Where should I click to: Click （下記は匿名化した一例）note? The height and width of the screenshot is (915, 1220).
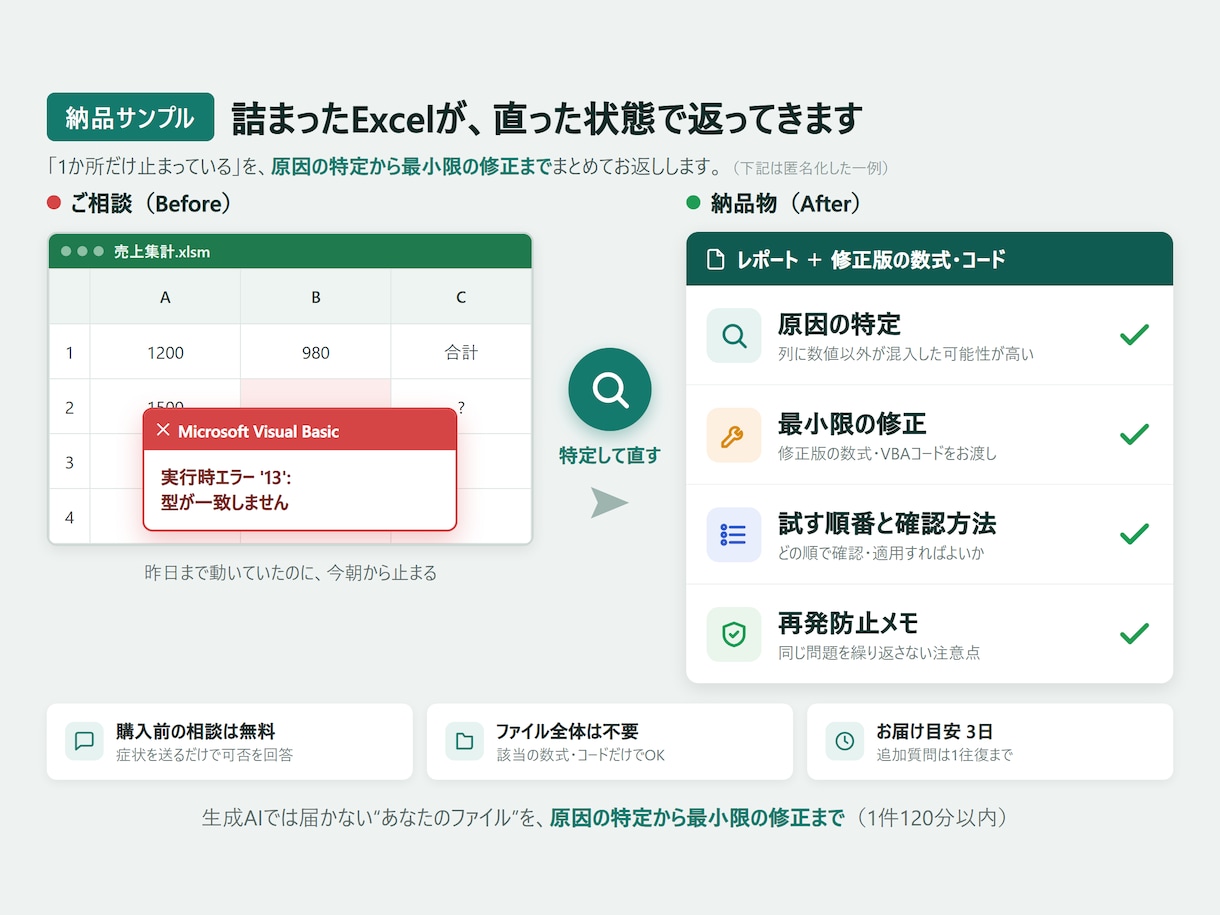(810, 168)
